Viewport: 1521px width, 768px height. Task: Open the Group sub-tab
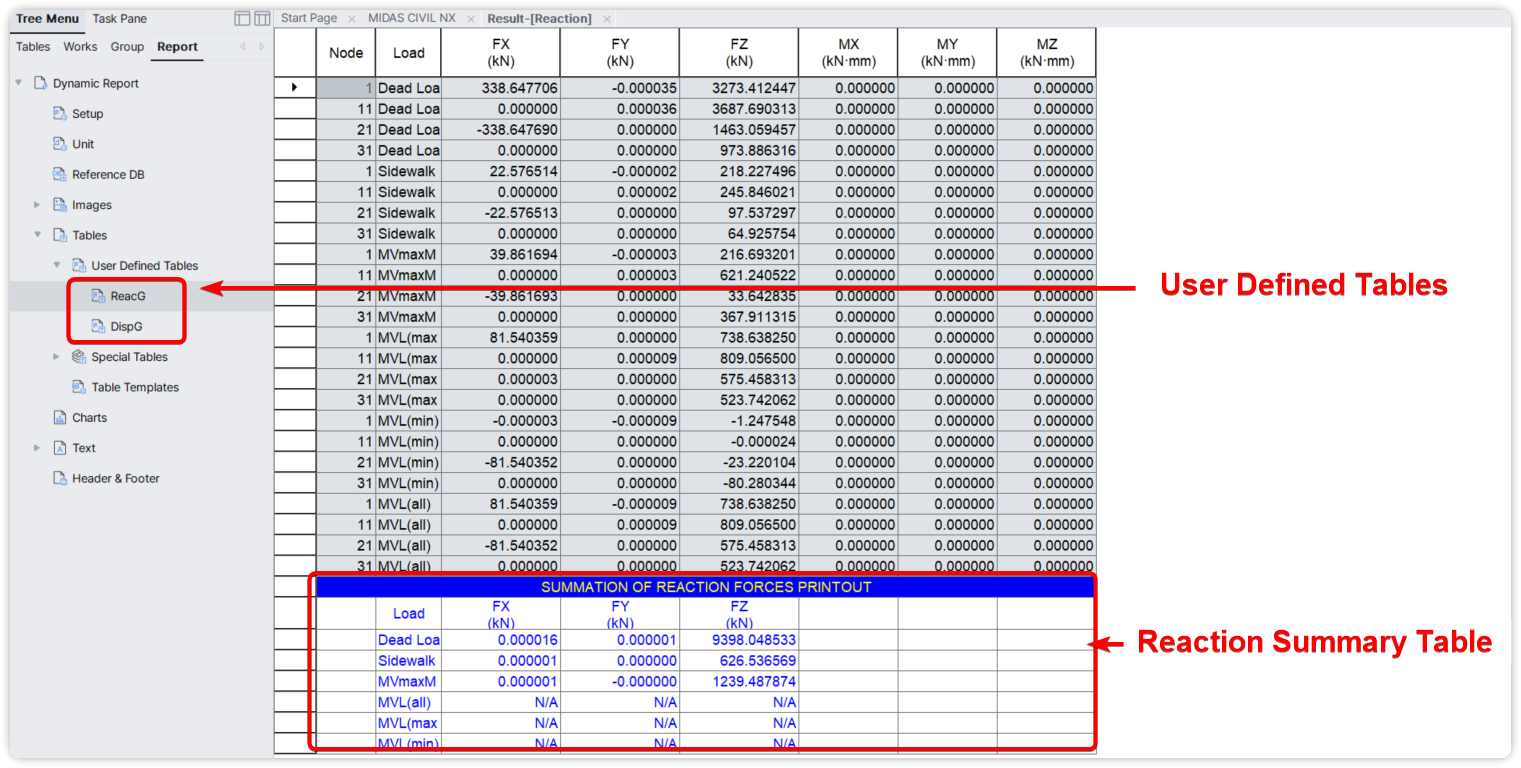point(127,47)
